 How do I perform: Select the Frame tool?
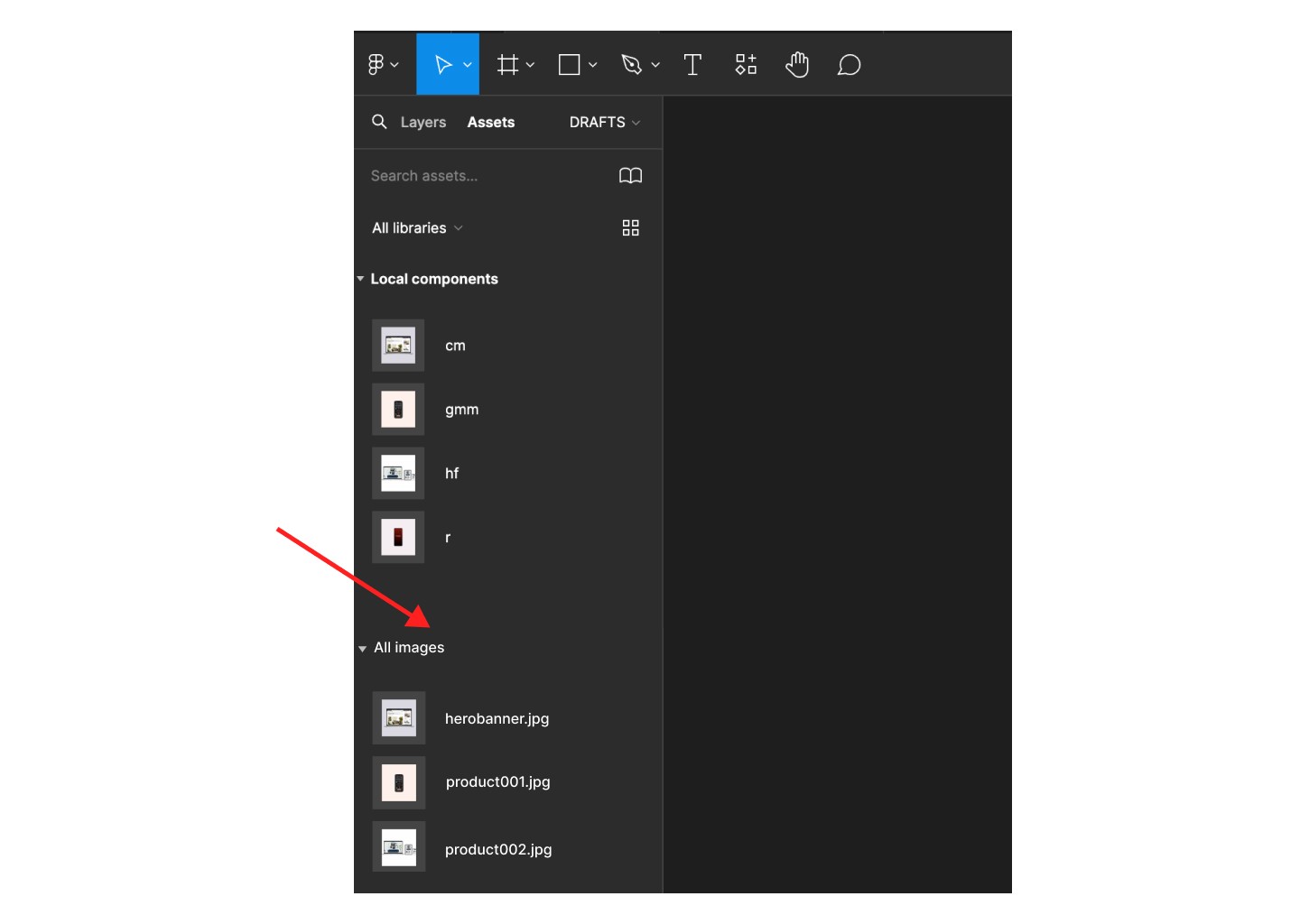click(x=507, y=65)
